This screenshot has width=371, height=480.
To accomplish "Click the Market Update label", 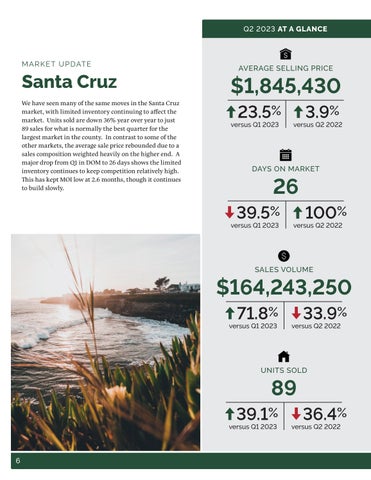I will tap(56, 64).
